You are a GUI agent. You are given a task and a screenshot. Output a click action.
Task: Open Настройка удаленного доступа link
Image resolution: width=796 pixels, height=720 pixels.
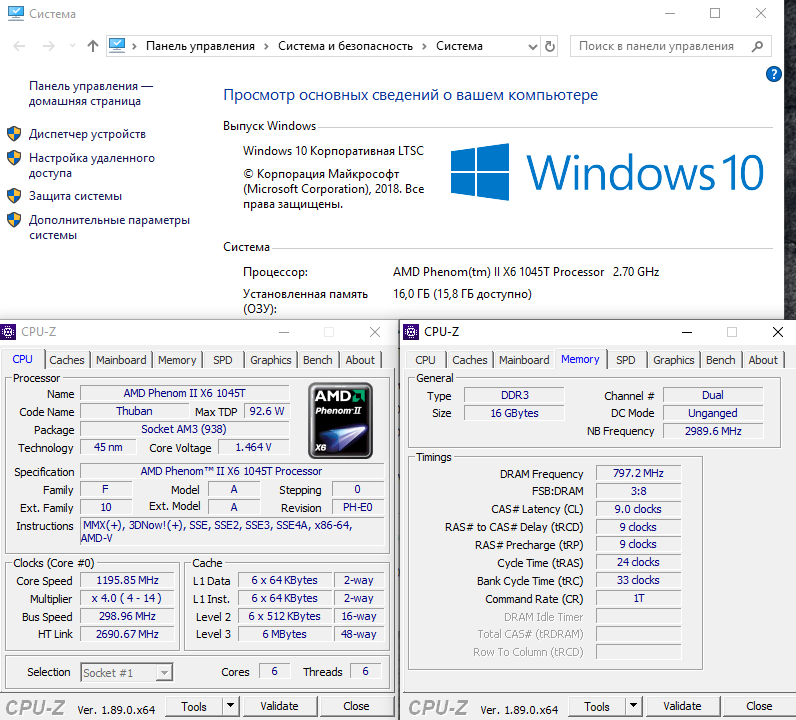(x=91, y=166)
